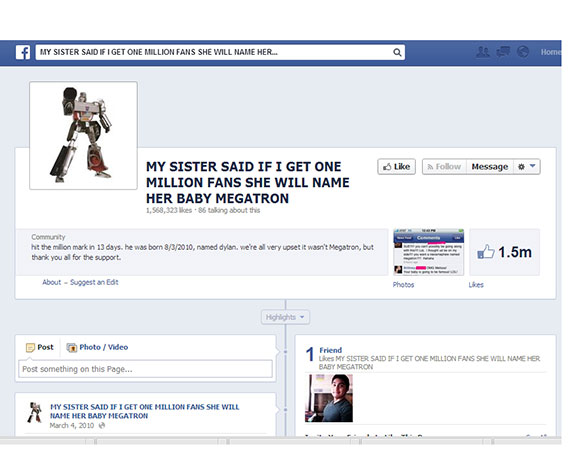
Task: Open the Photos label link
Action: 403,285
